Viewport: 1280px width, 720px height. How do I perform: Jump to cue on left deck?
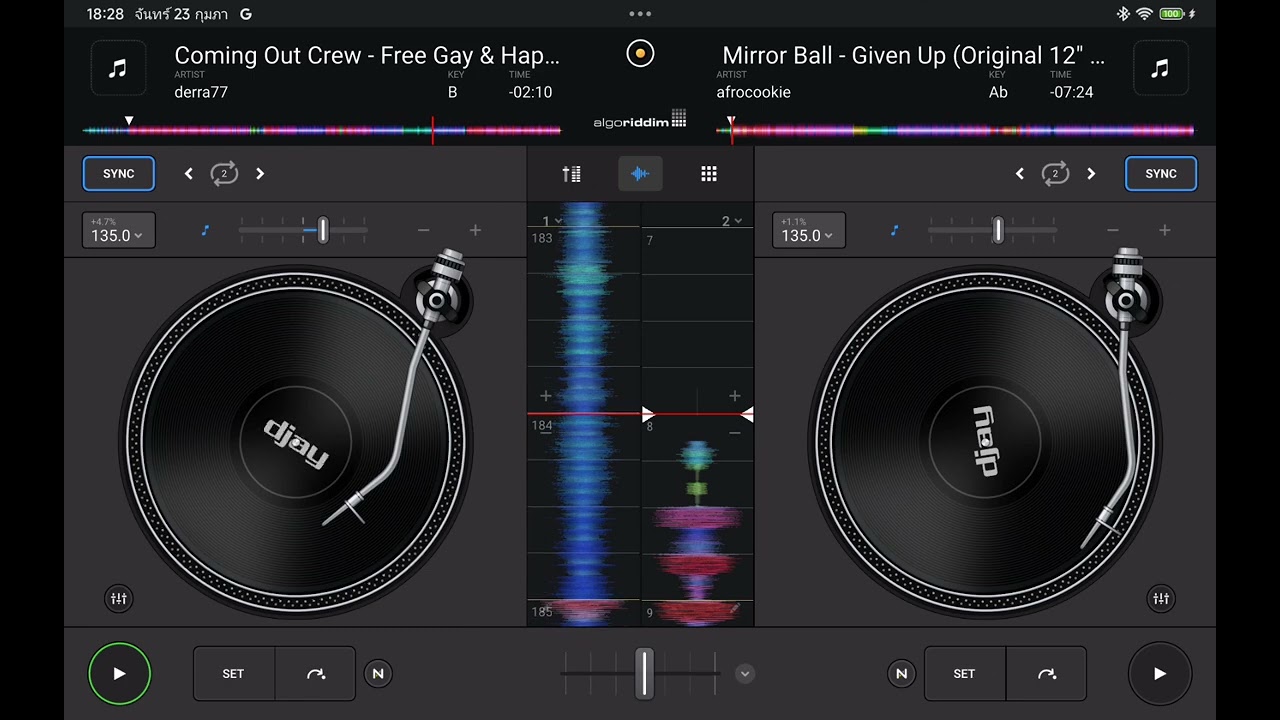click(315, 674)
